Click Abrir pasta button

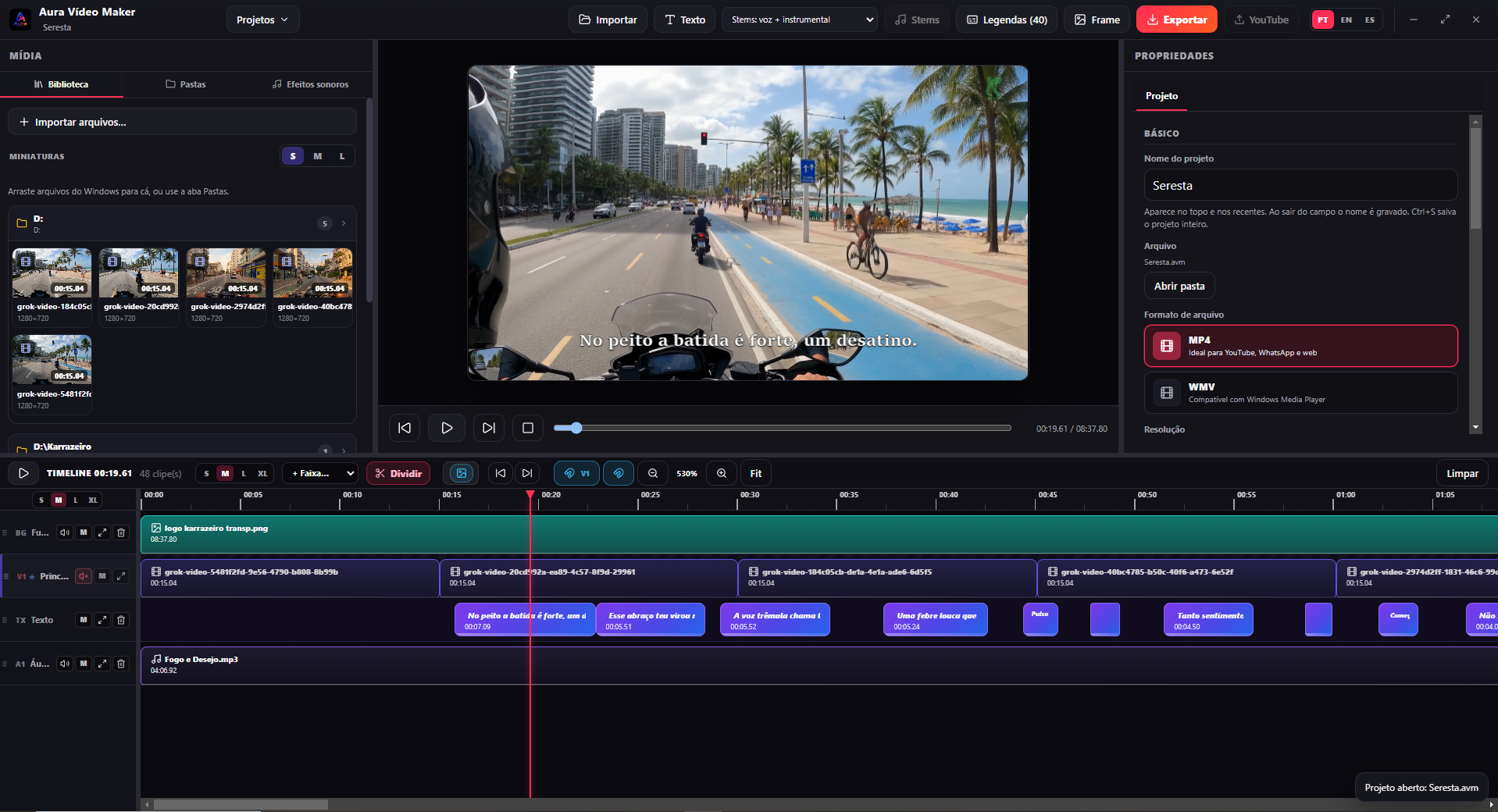pyautogui.click(x=1179, y=286)
